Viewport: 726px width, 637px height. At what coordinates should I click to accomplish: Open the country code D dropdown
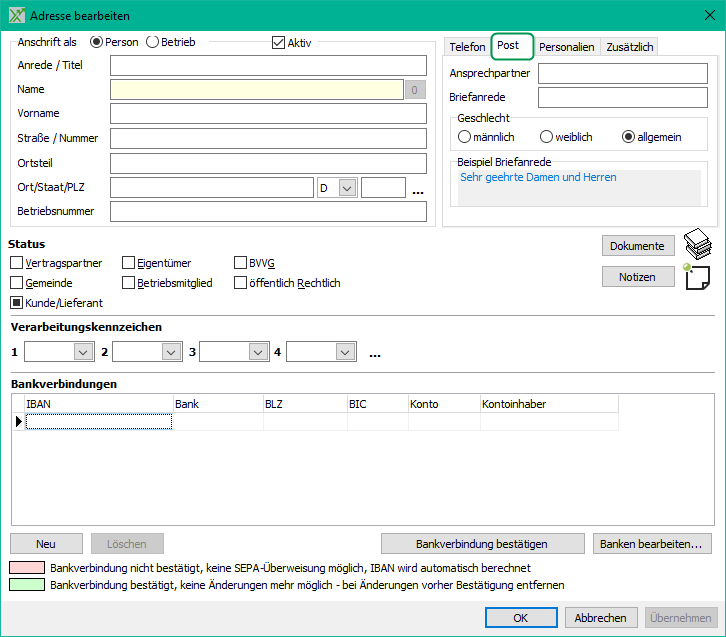click(347, 188)
